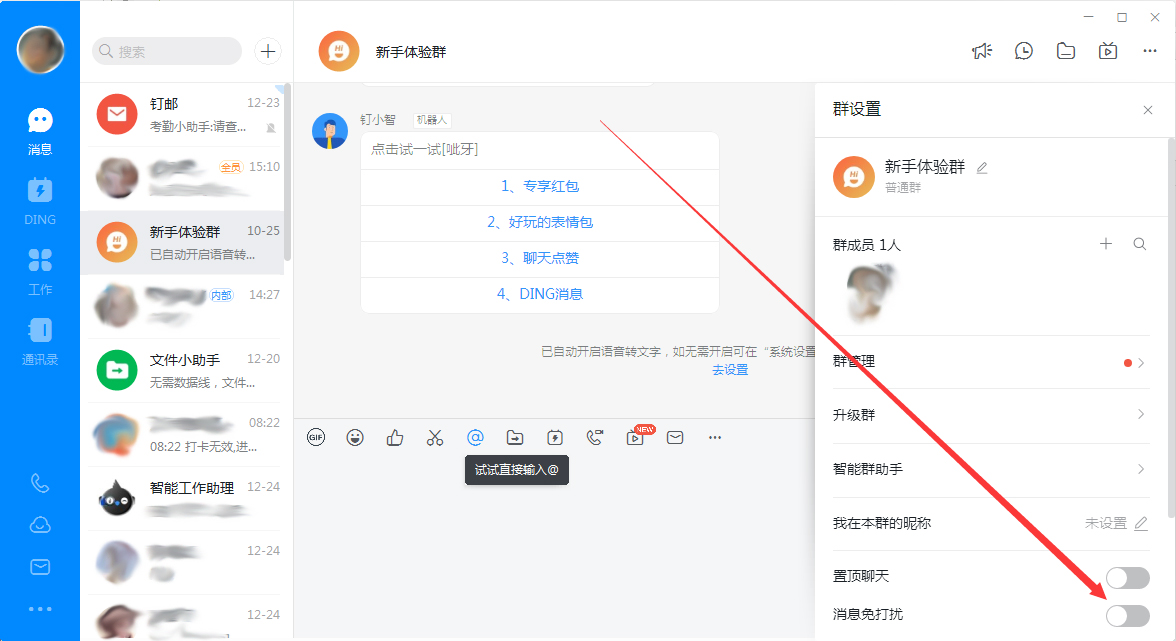Open the emoji picker
Image resolution: width=1176 pixels, height=641 pixels.
(x=355, y=437)
